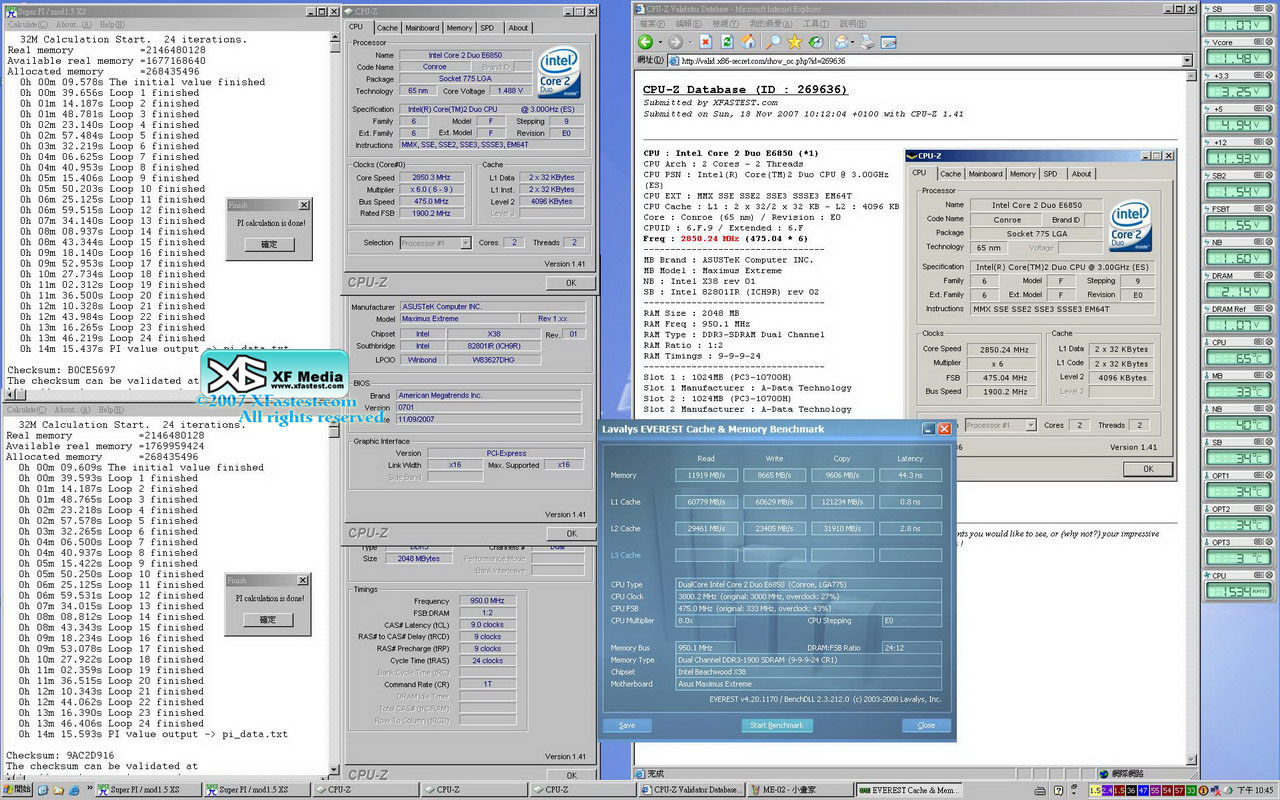Switch to Mainboard tab in top CPU-Z window
1280x800 pixels.
422,28
